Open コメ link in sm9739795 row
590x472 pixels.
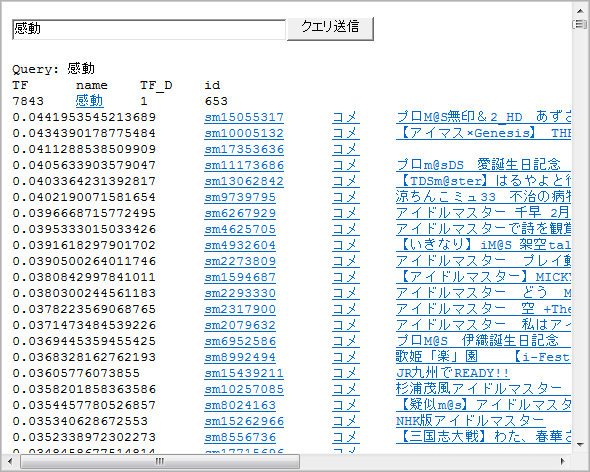[x=346, y=197]
